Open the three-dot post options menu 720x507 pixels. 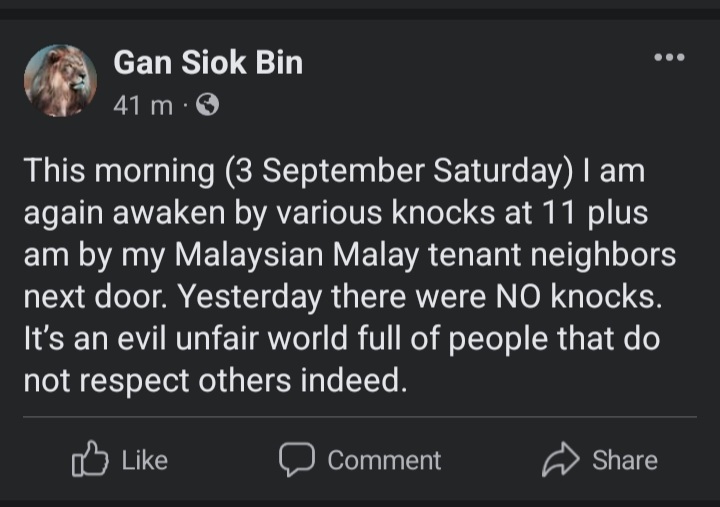pos(669,58)
